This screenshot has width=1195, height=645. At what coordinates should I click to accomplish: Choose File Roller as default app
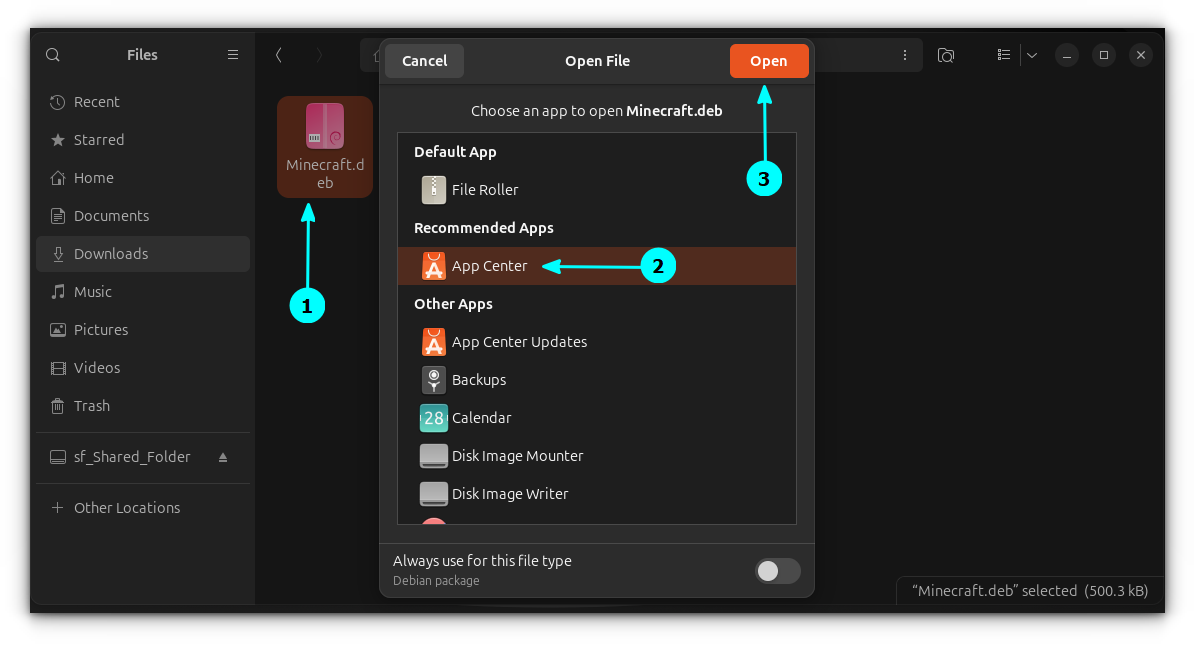coord(597,190)
